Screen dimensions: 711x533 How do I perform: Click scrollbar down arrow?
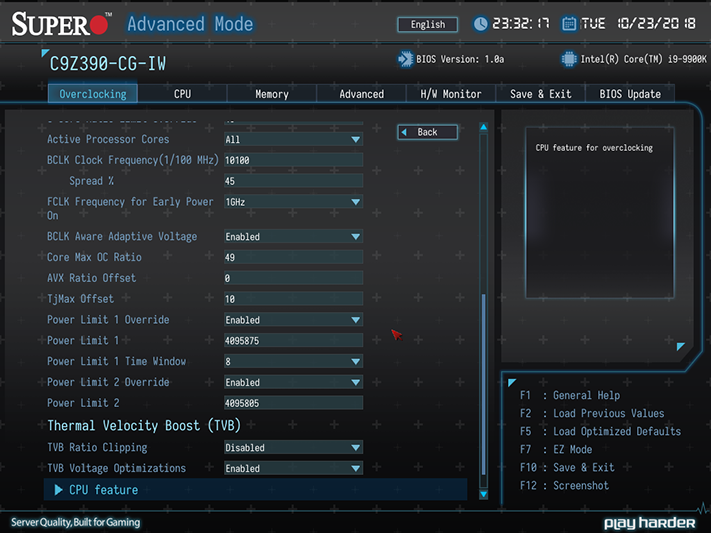483,494
